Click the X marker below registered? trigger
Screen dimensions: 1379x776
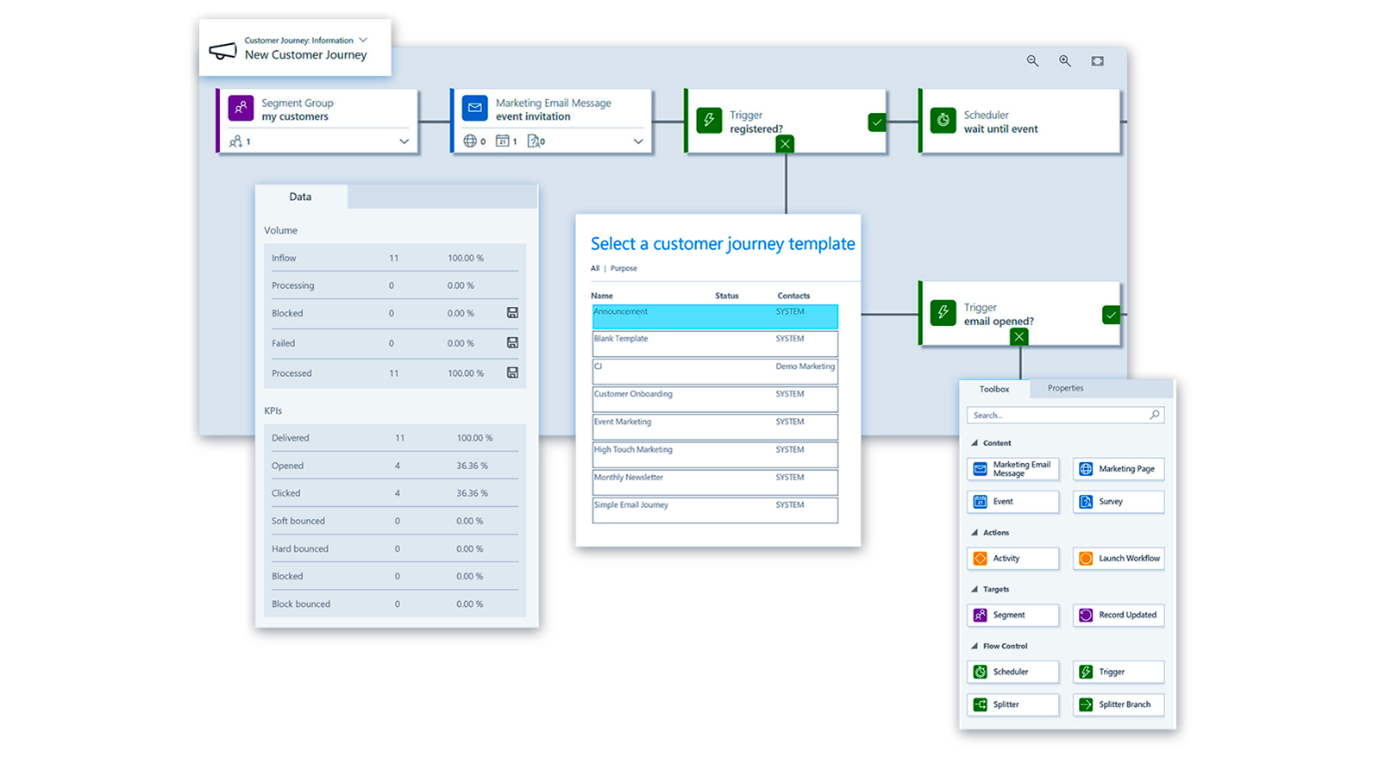coord(785,144)
